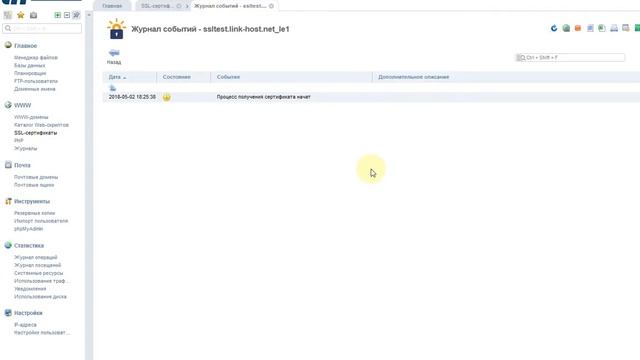
Task: Click the sidebar settings icon beside the minus
Action: 76,15
